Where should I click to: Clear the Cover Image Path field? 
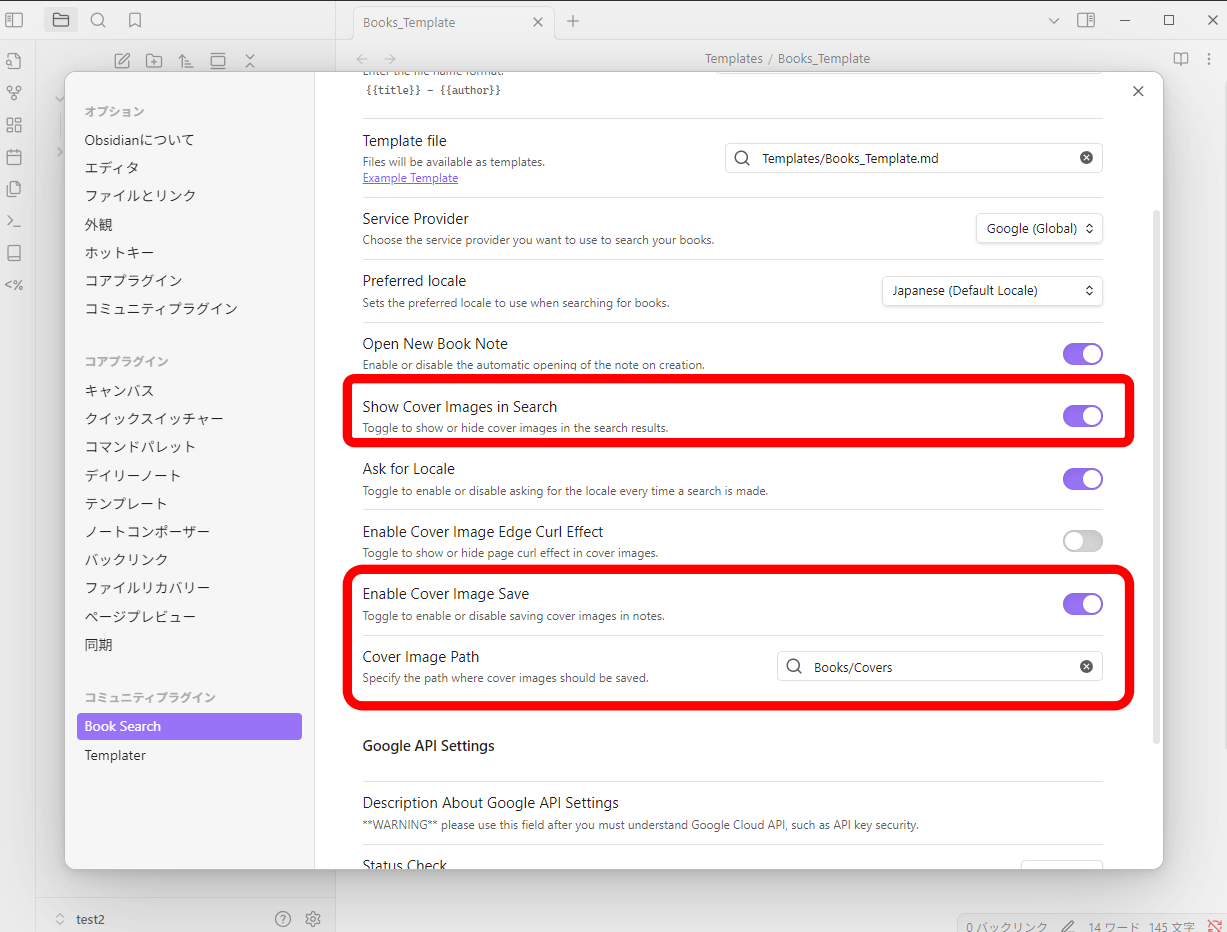click(x=1086, y=667)
